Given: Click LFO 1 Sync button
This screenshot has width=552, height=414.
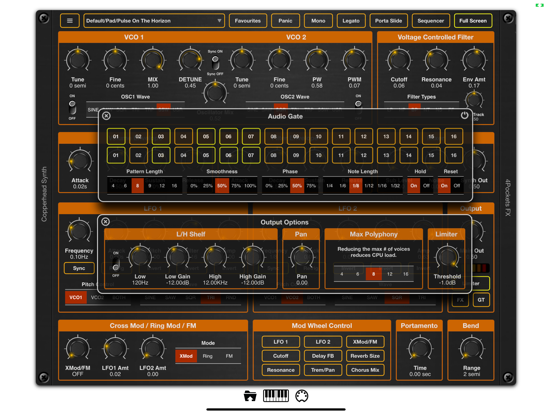Looking at the screenshot, I should pyautogui.click(x=79, y=268).
